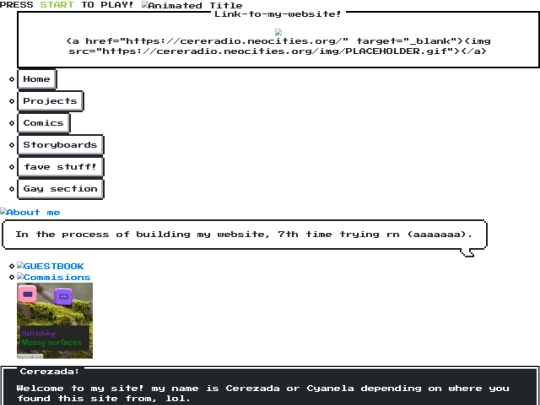Open the fave stuff! page

click(x=60, y=167)
